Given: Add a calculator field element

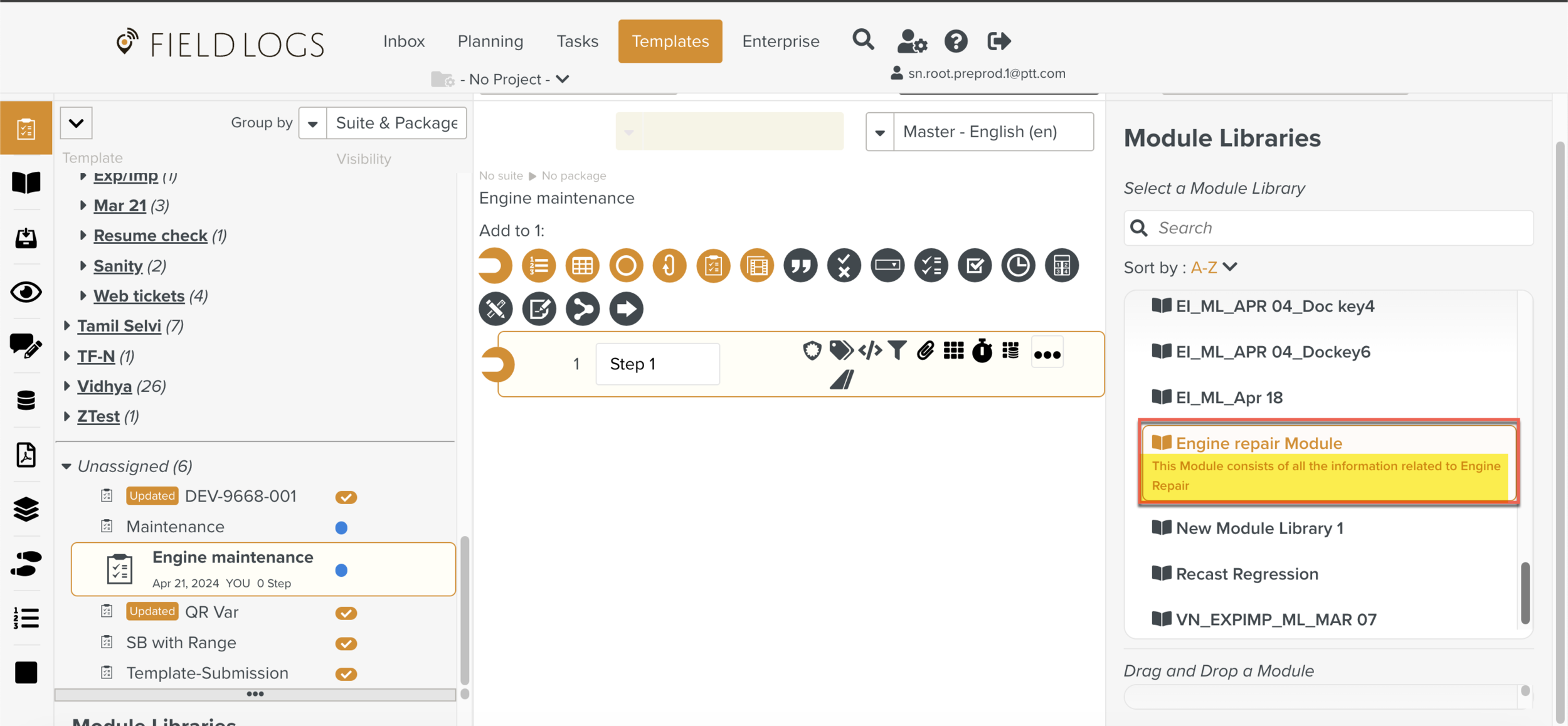Looking at the screenshot, I should tap(1061, 266).
